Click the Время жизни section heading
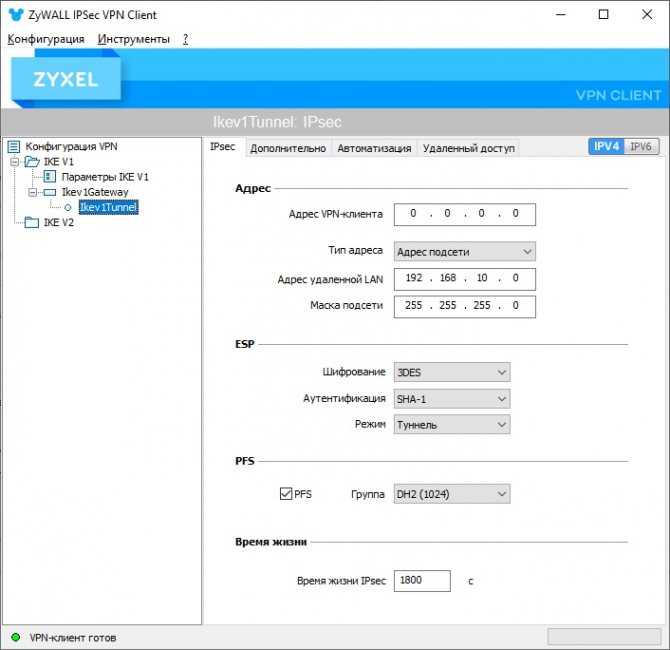Image resolution: width=670 pixels, height=650 pixels. click(271, 542)
